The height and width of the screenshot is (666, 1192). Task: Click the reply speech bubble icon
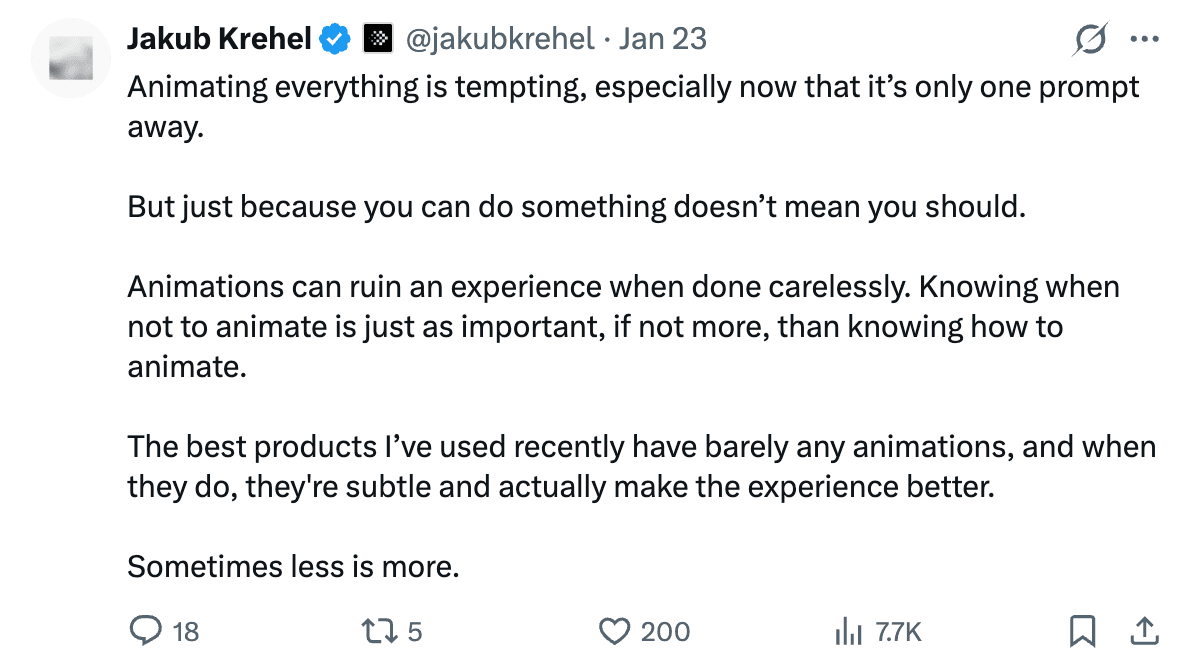(x=147, y=631)
